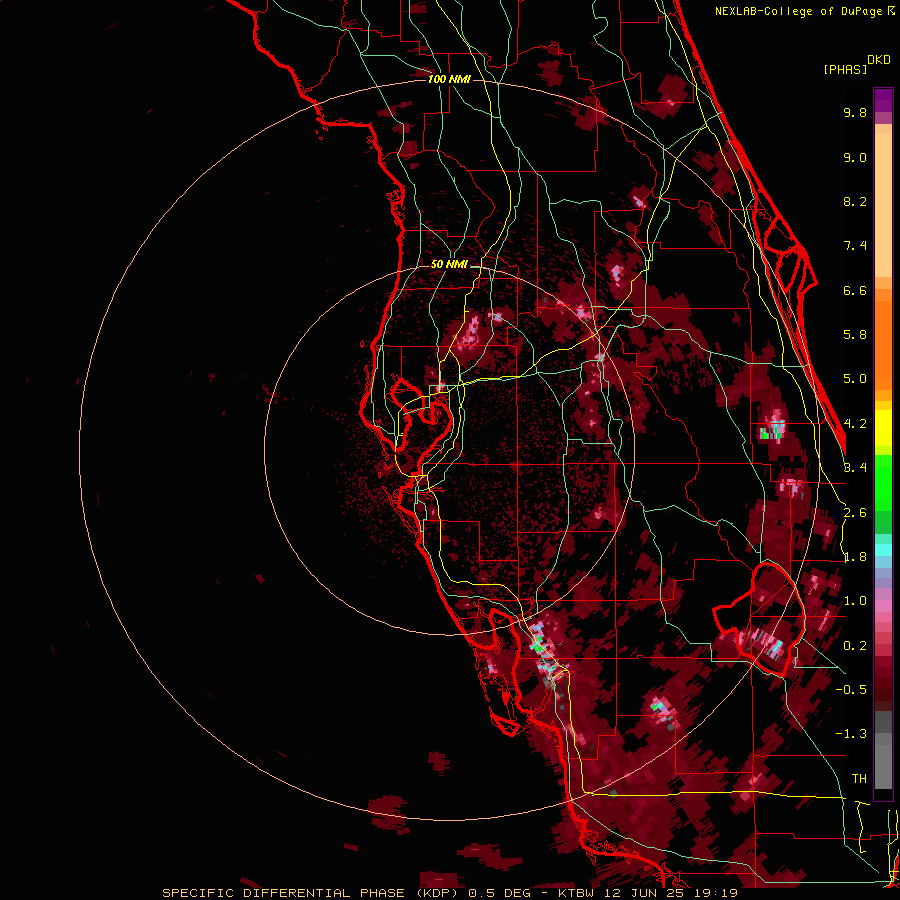Pick the light peach segment of the color bar
Viewport: 900px width, 900px height.
pos(883,207)
